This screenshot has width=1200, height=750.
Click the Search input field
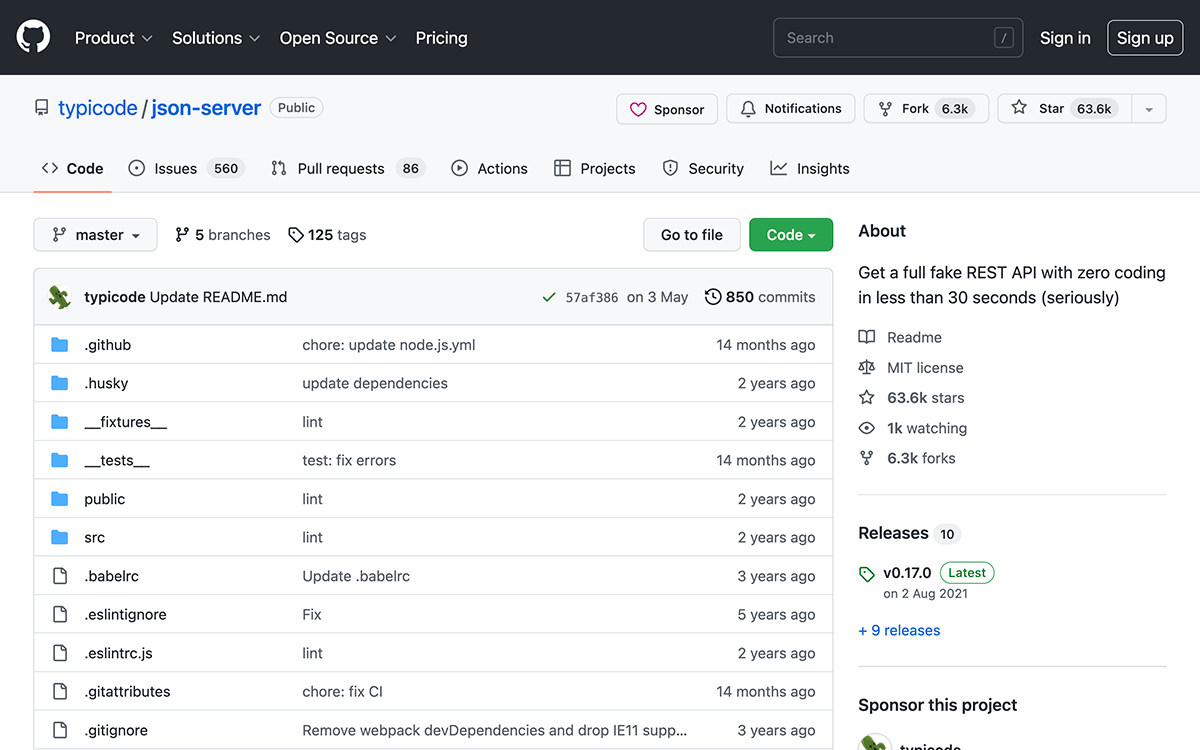tap(897, 37)
